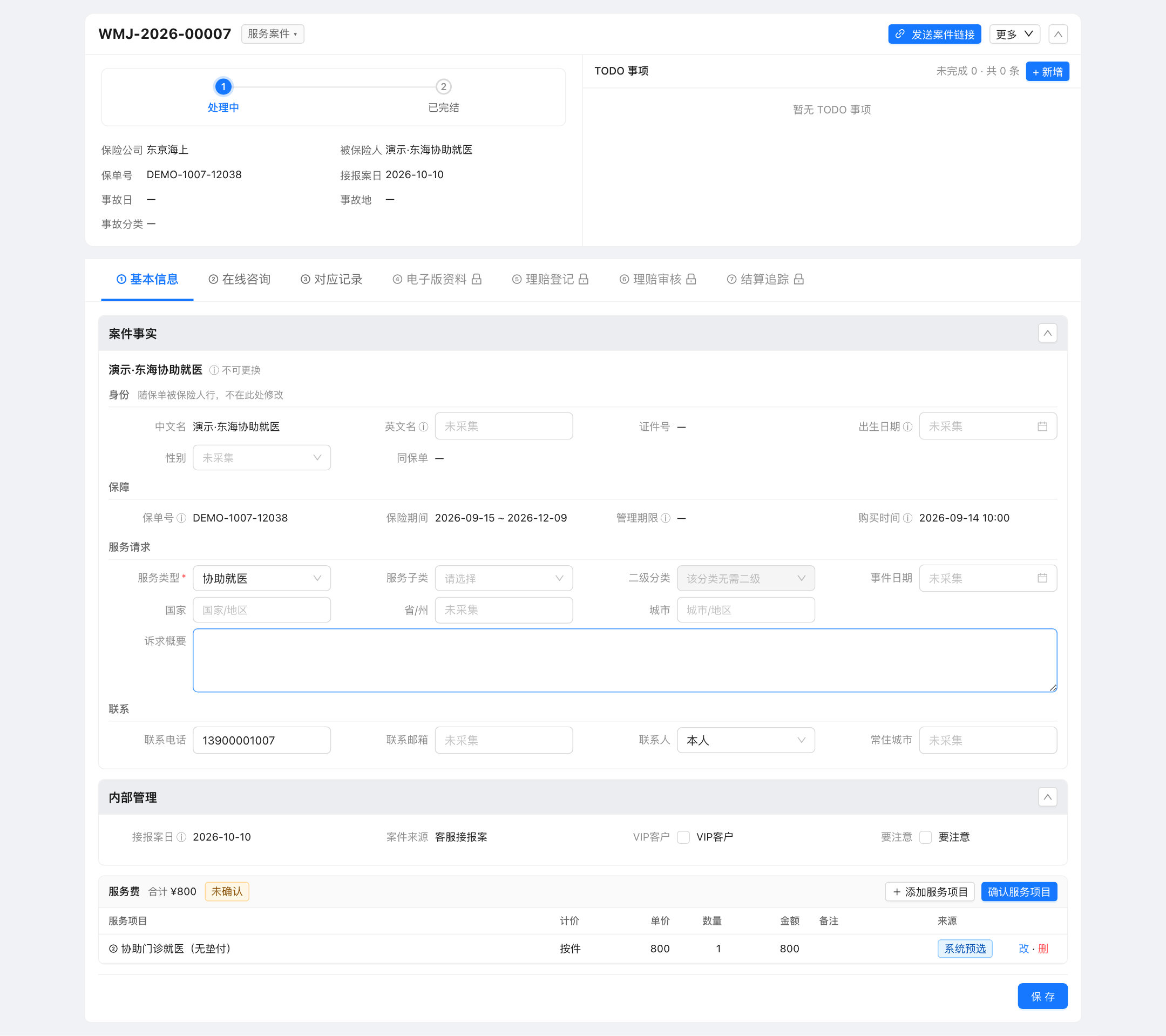Click the lock icon on 结算追踪 tab

799,279
